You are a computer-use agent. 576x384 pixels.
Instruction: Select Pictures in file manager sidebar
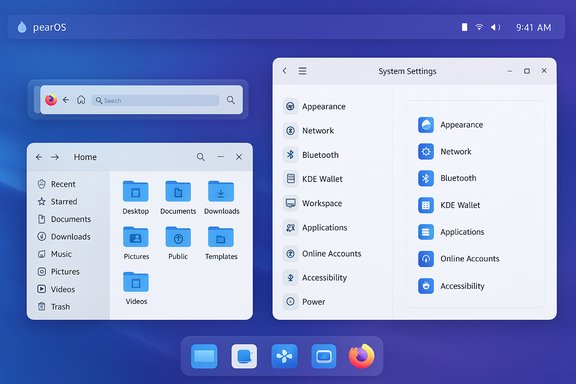(x=58, y=272)
